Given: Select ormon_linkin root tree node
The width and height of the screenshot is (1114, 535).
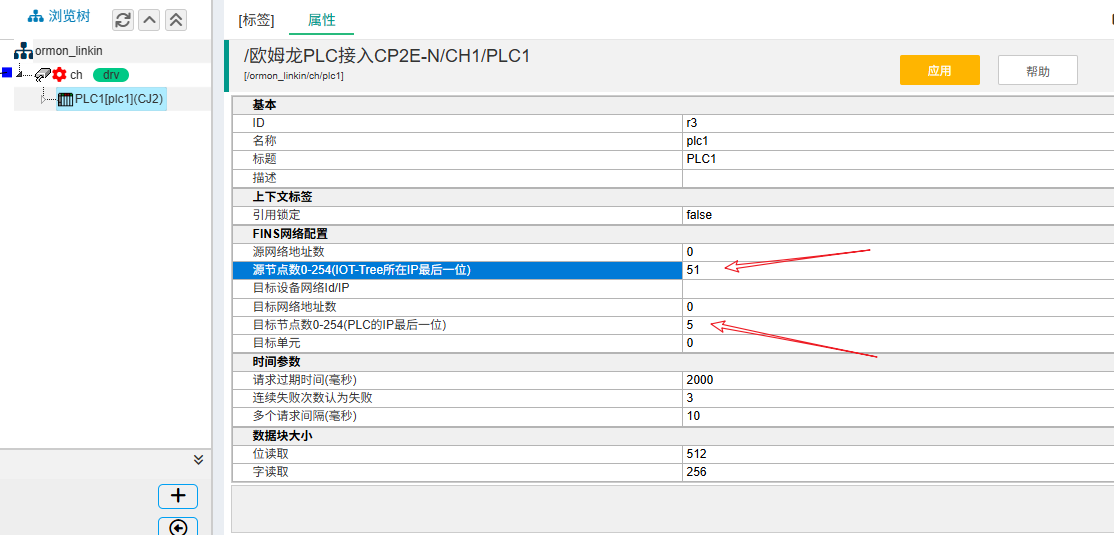Looking at the screenshot, I should pyautogui.click(x=69, y=51).
